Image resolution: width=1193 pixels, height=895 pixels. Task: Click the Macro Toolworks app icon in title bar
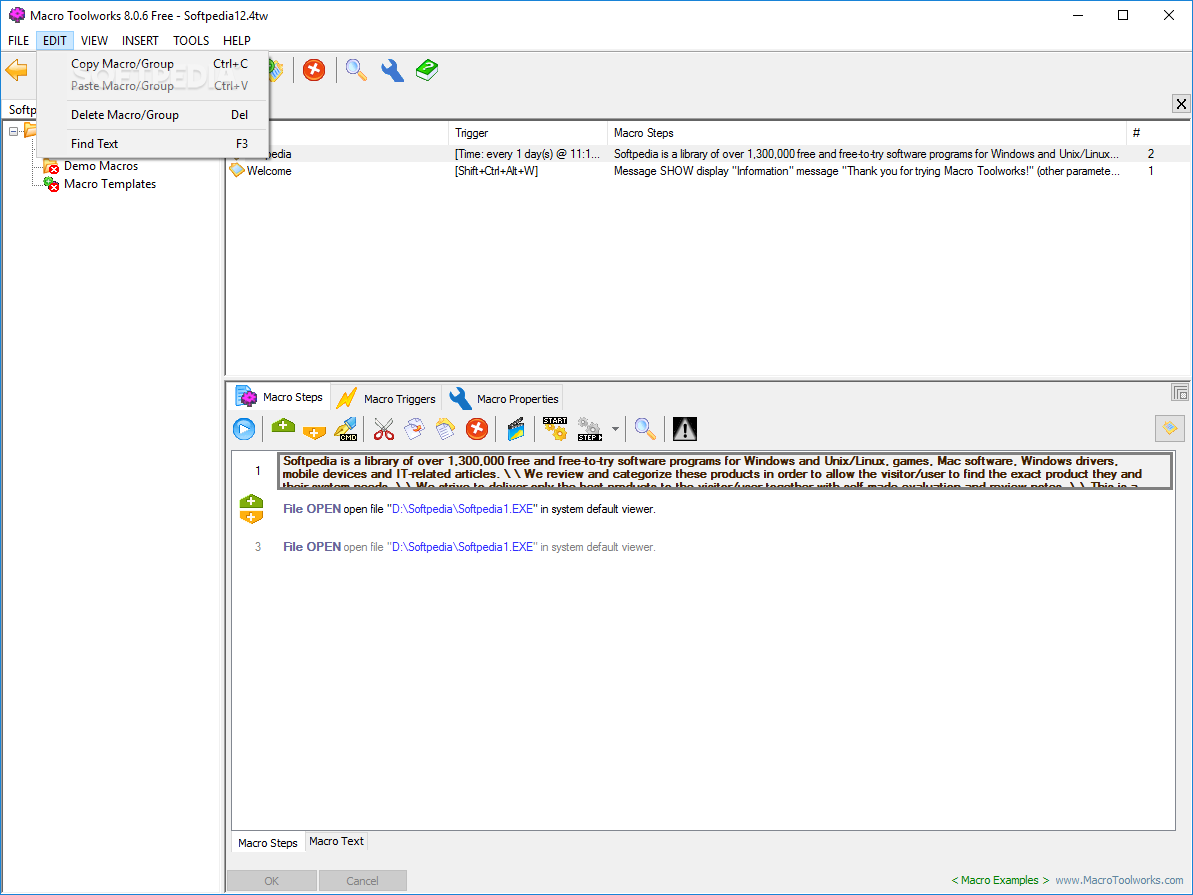17,15
